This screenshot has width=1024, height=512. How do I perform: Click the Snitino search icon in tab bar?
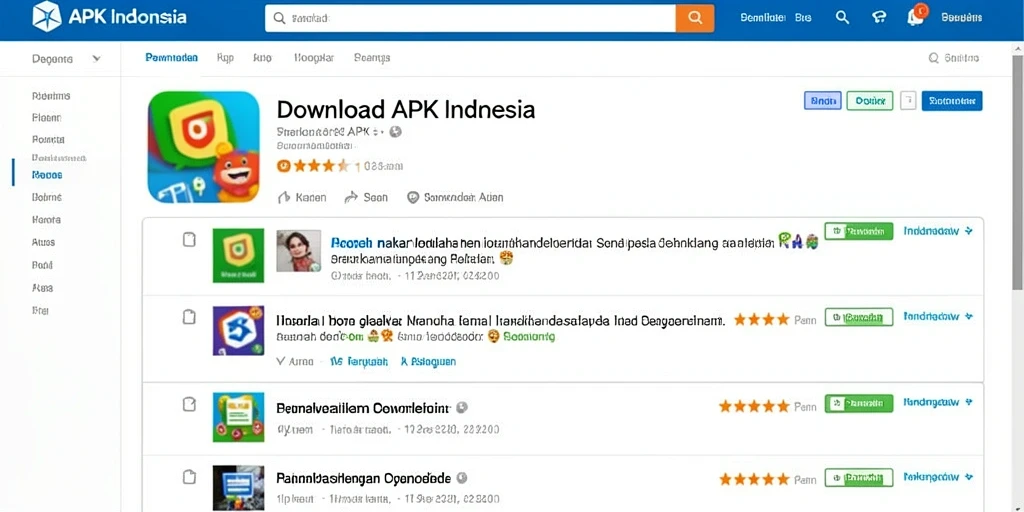click(933, 58)
